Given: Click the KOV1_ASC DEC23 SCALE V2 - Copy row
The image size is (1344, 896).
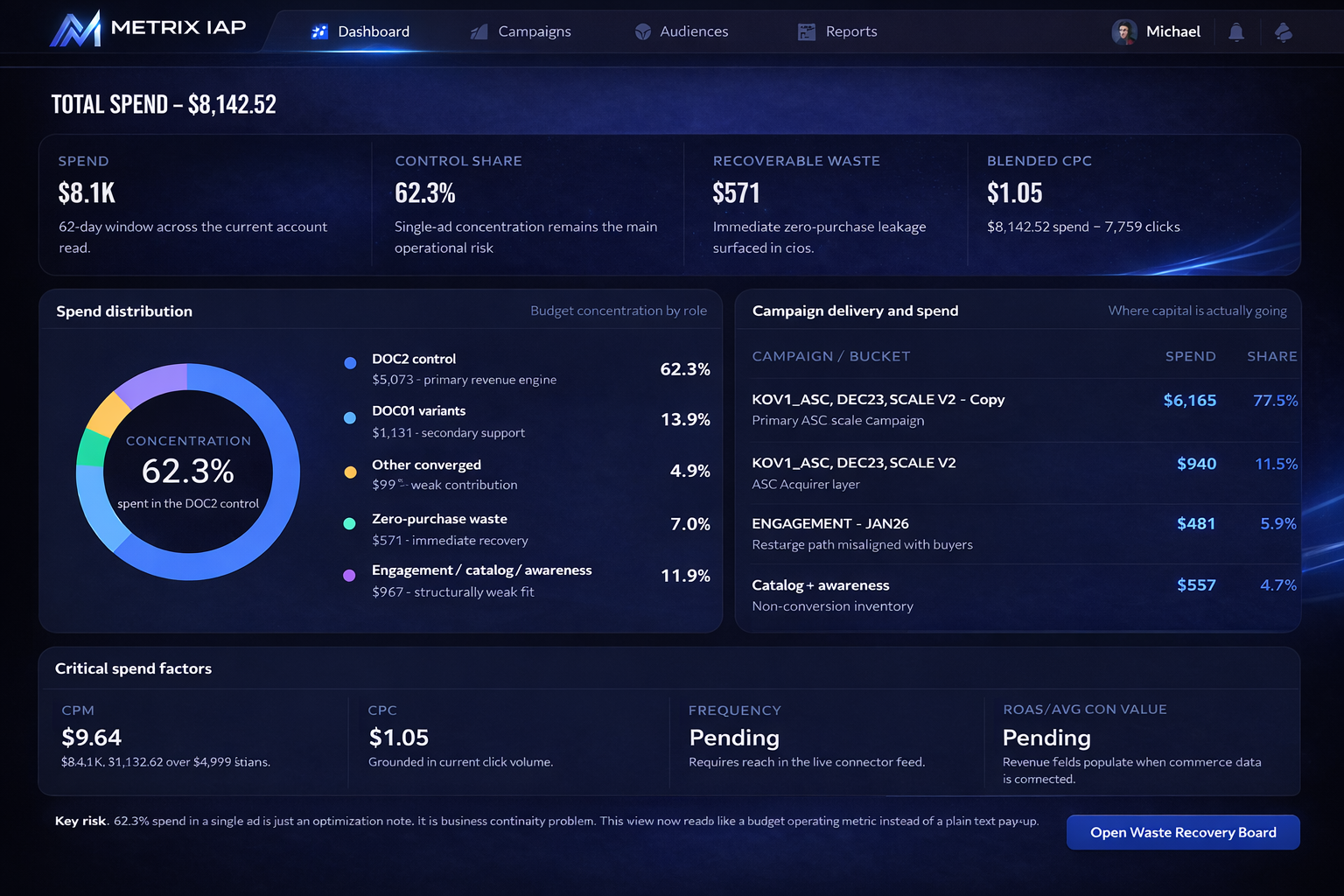Looking at the screenshot, I should [1015, 409].
